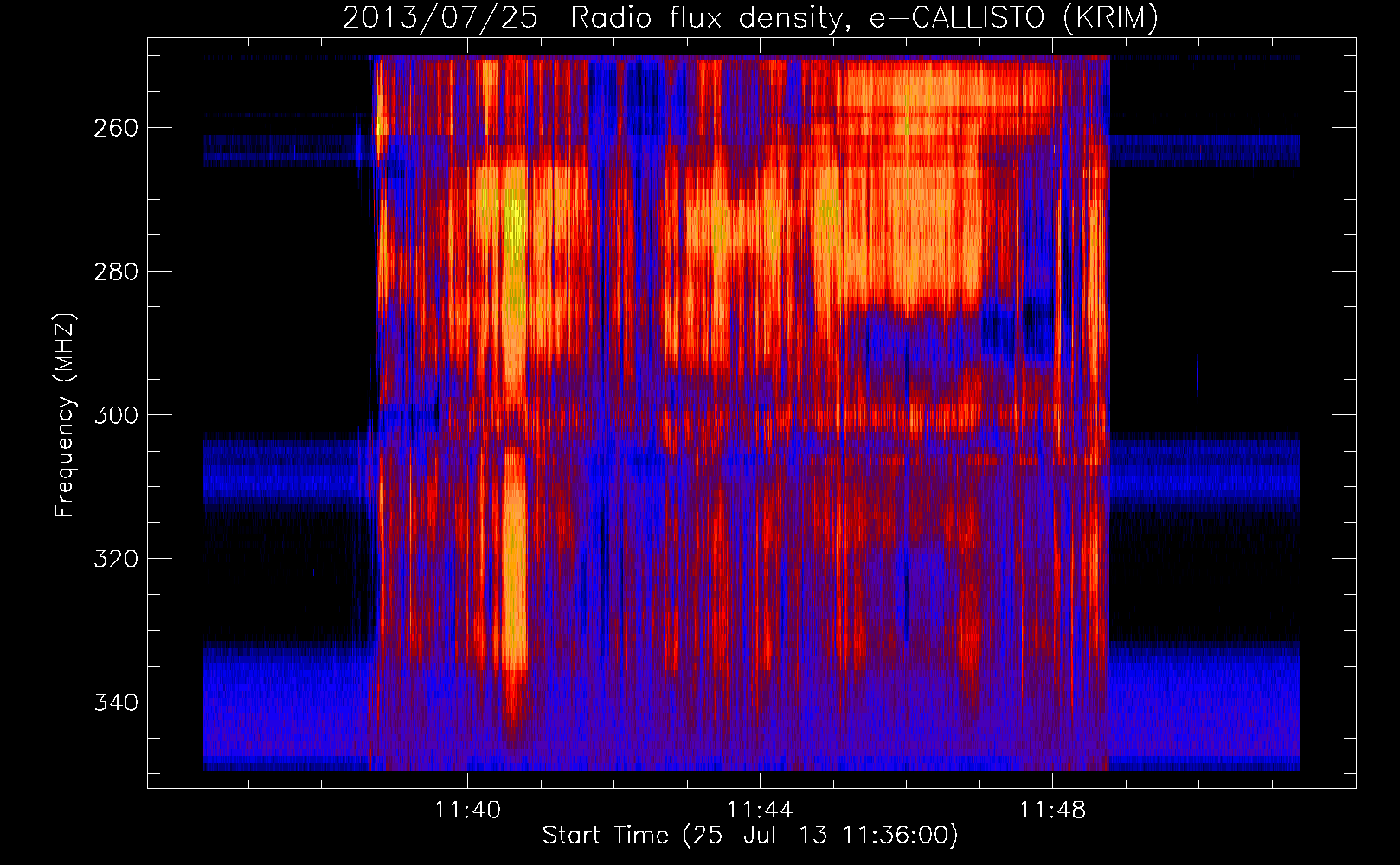Click the 'Start Time (25-Jul-13 11:36:00)' label
The image size is (1400, 865).
(x=750, y=836)
